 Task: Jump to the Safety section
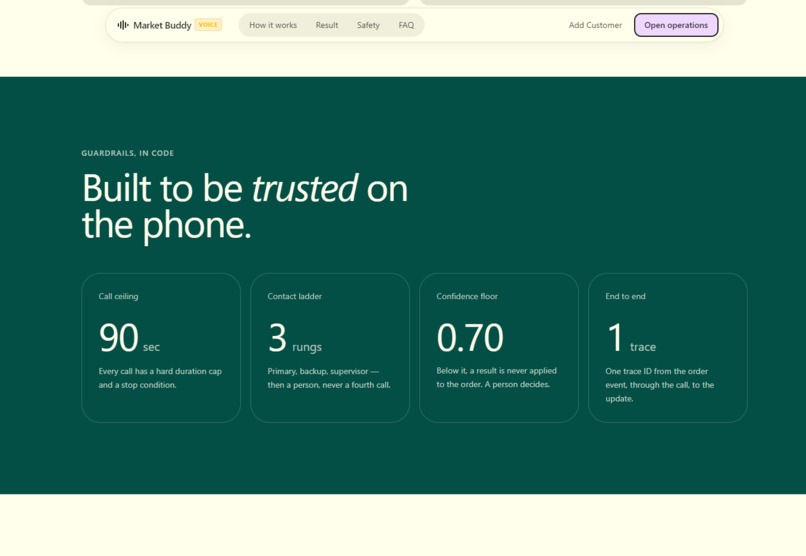[x=368, y=25]
